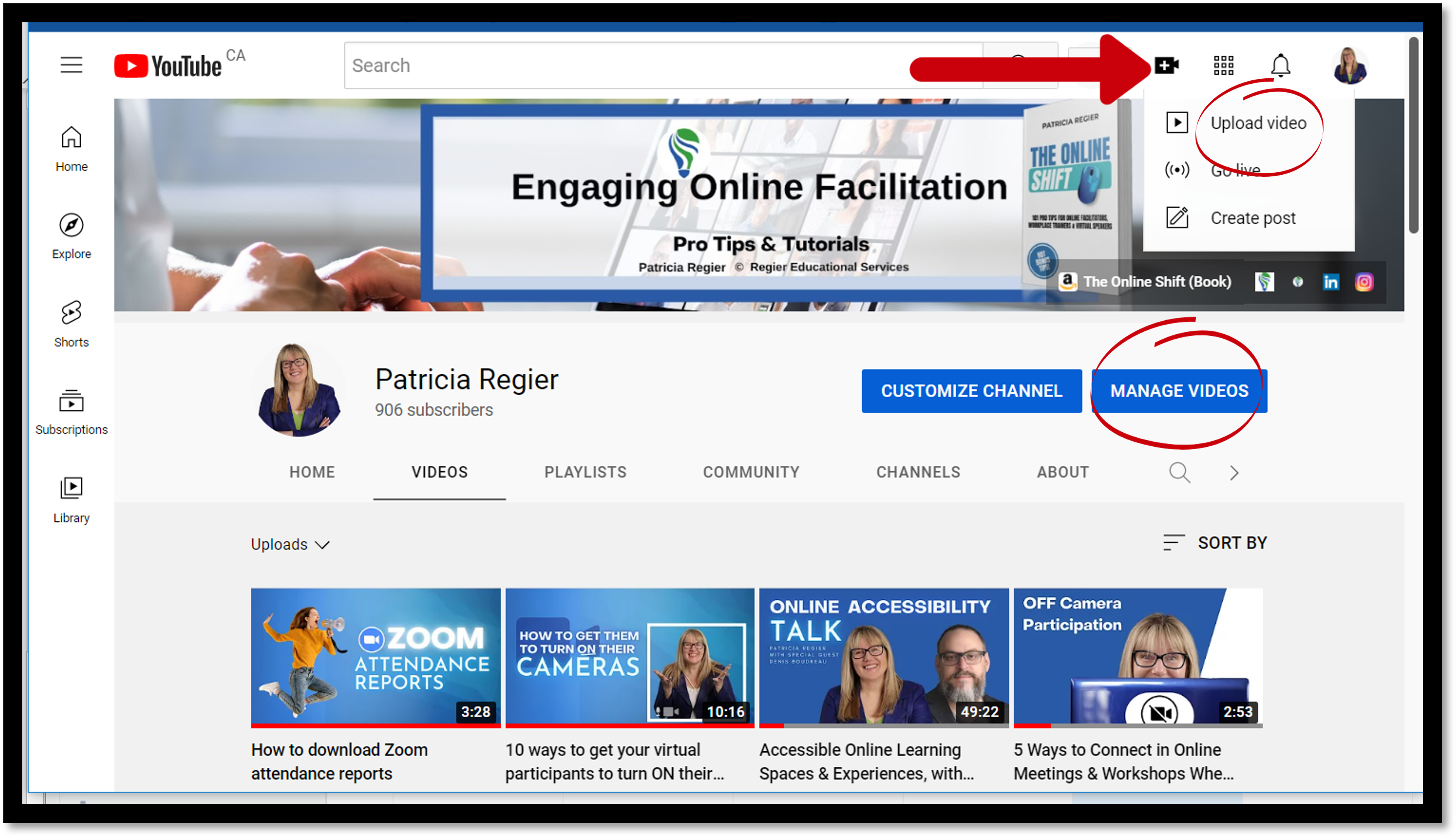Click the Engaging Online Facilitation channel banner
The height and width of the screenshot is (837, 1456).
tap(758, 205)
